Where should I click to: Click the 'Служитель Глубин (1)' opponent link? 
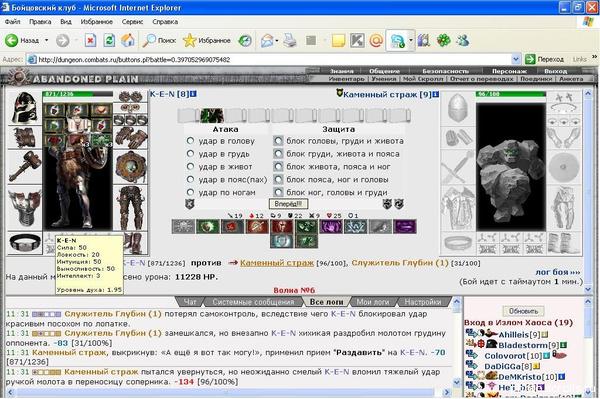(399, 263)
